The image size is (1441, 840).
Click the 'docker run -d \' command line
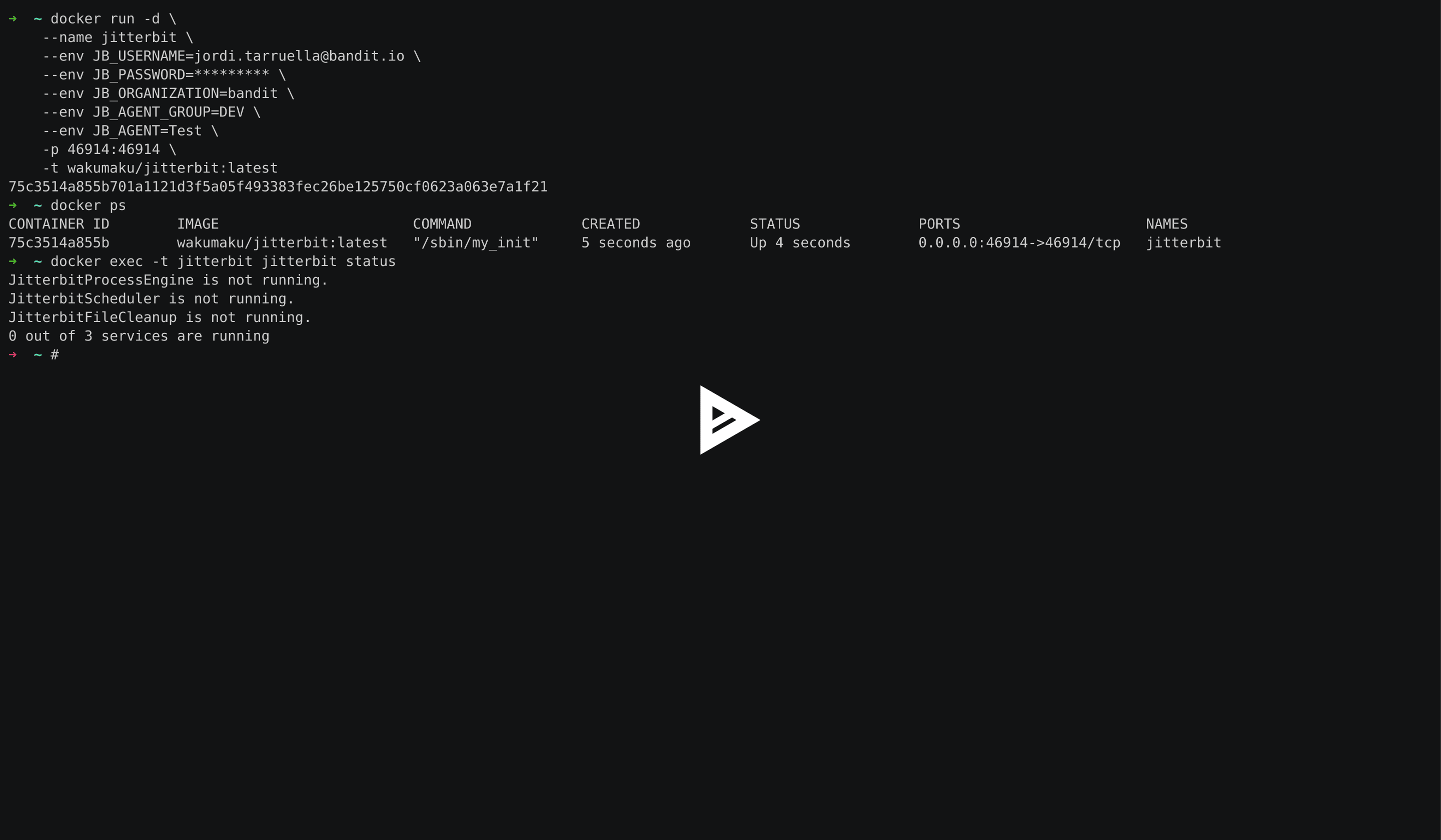113,19
